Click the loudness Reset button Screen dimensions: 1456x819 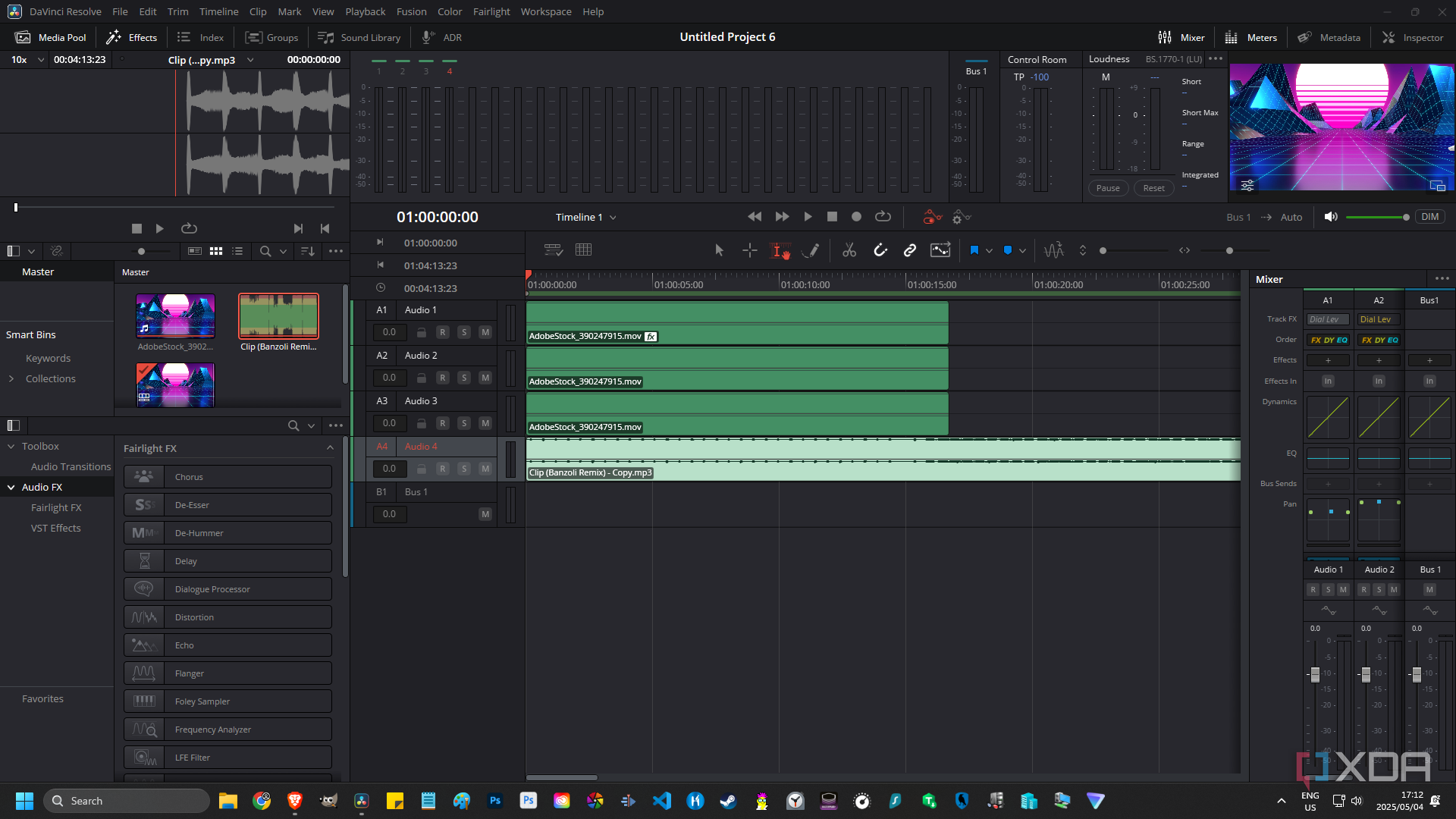[x=1153, y=188]
